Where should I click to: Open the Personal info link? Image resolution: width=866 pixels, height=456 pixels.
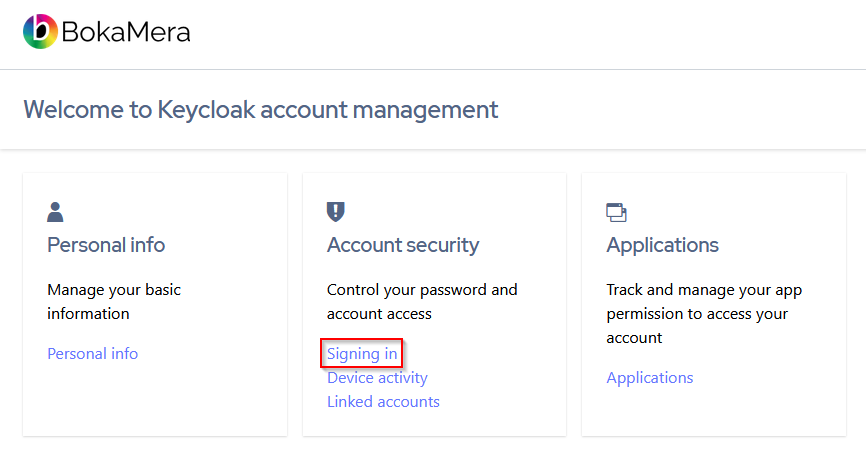tap(93, 354)
